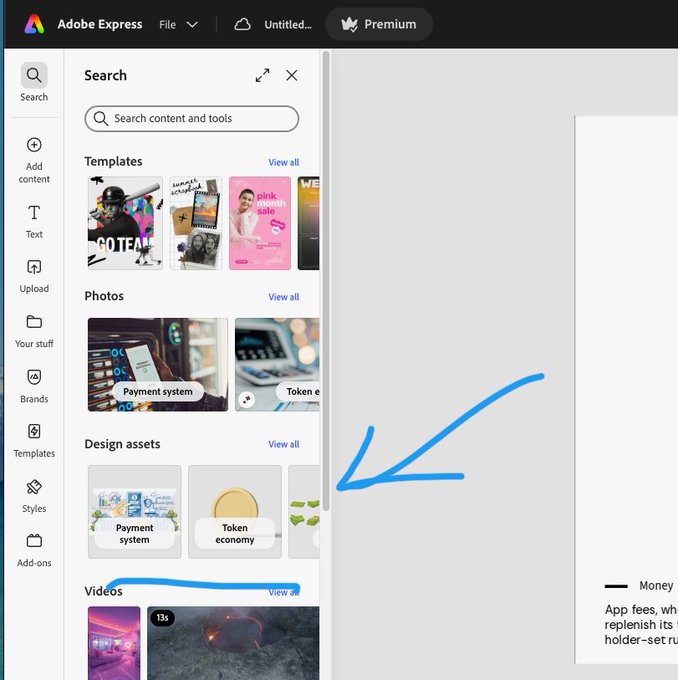This screenshot has width=678, height=680.
Task: Click the Premium upgrade button
Action: 379,24
